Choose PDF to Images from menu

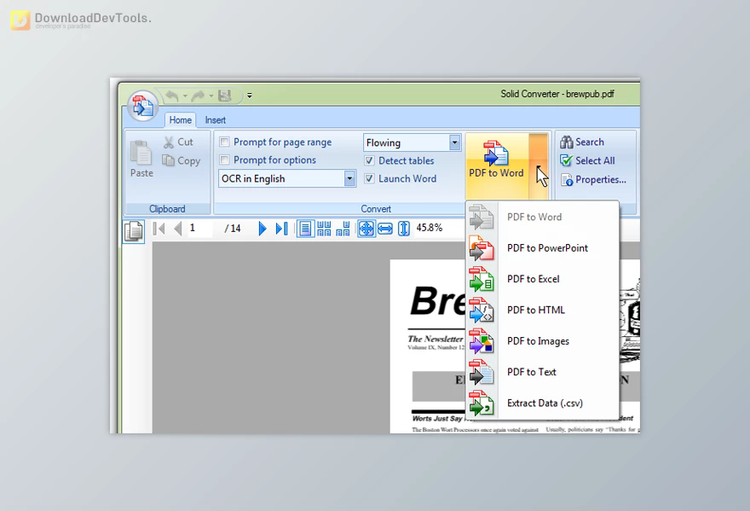tap(542, 341)
